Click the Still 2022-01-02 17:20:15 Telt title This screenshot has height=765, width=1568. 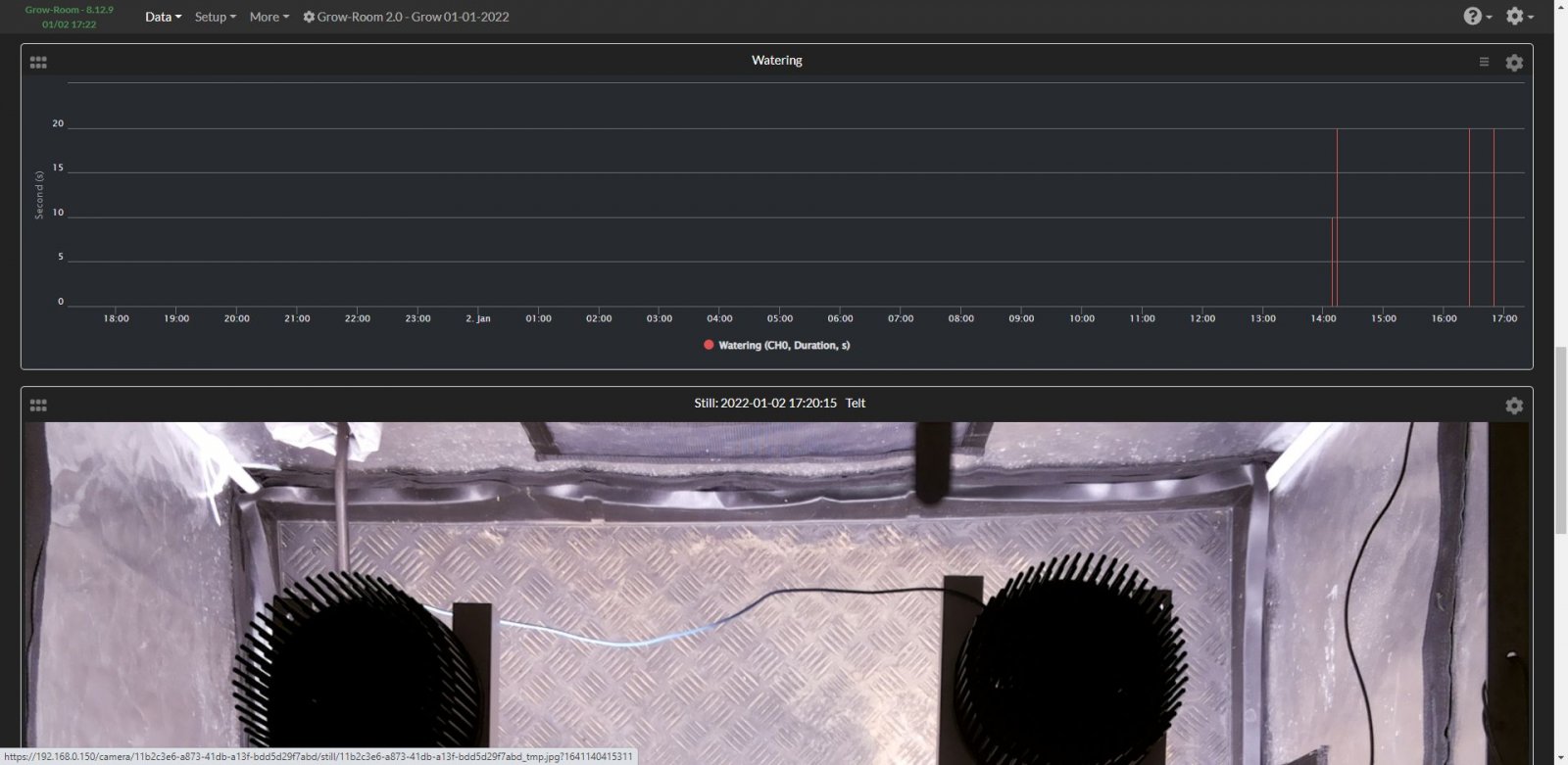coord(779,403)
